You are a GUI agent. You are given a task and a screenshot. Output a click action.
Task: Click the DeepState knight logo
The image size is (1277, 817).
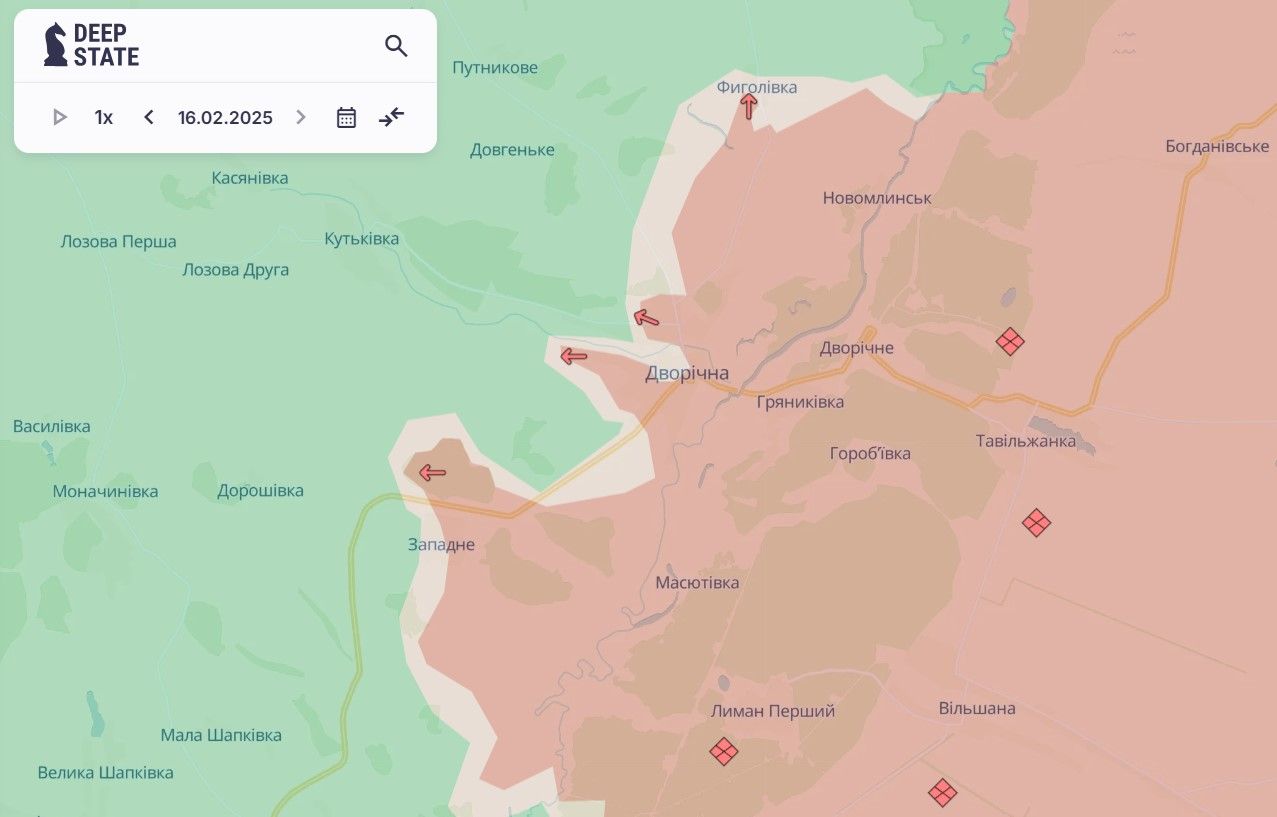tap(56, 45)
